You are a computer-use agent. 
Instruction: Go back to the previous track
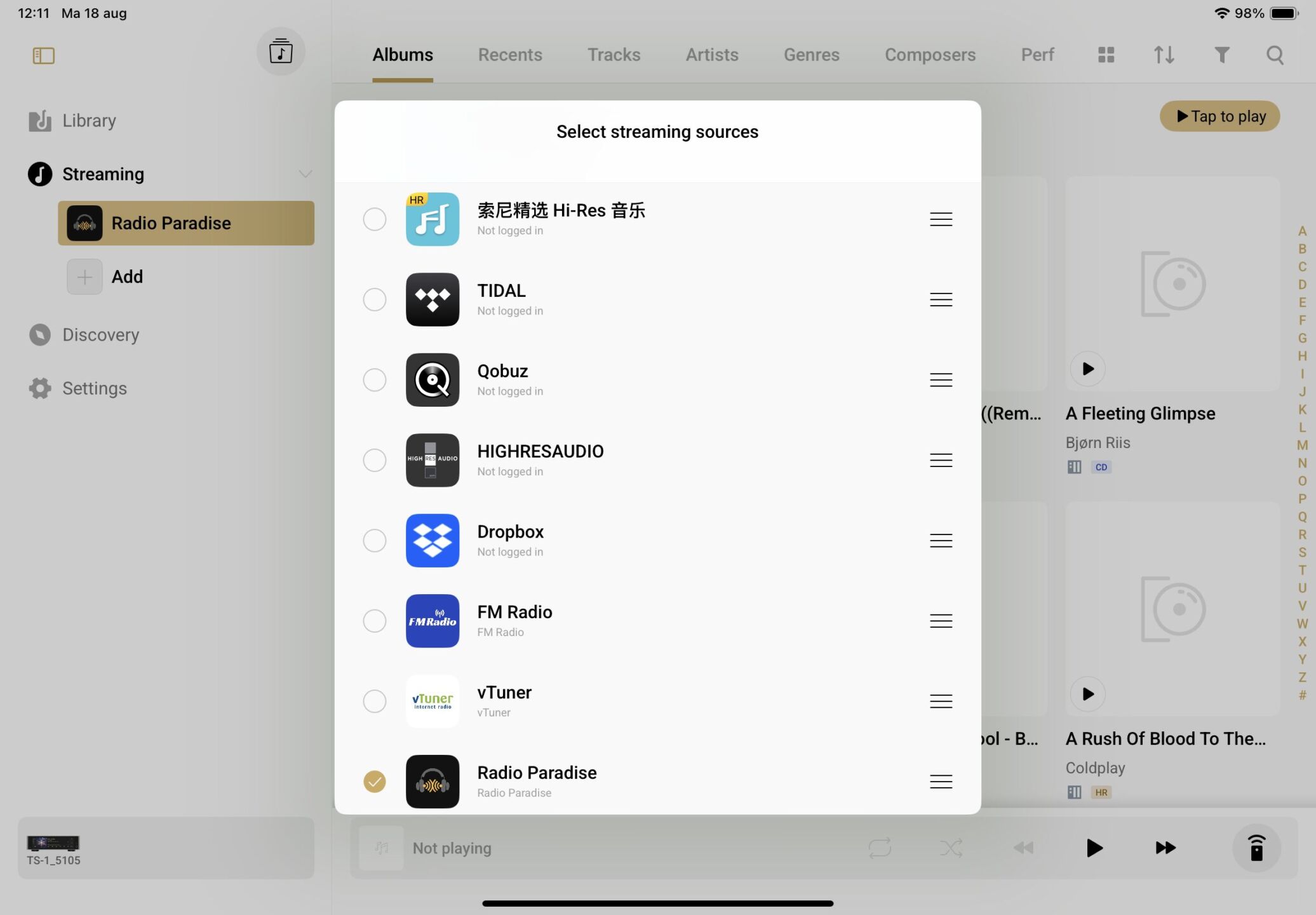(1023, 848)
